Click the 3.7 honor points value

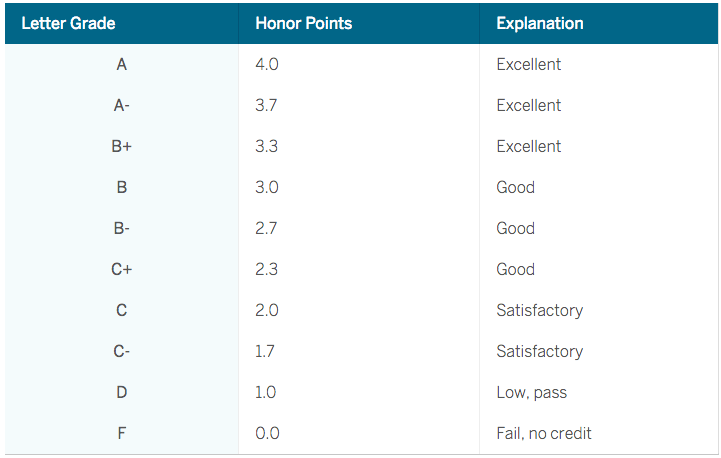(266, 105)
